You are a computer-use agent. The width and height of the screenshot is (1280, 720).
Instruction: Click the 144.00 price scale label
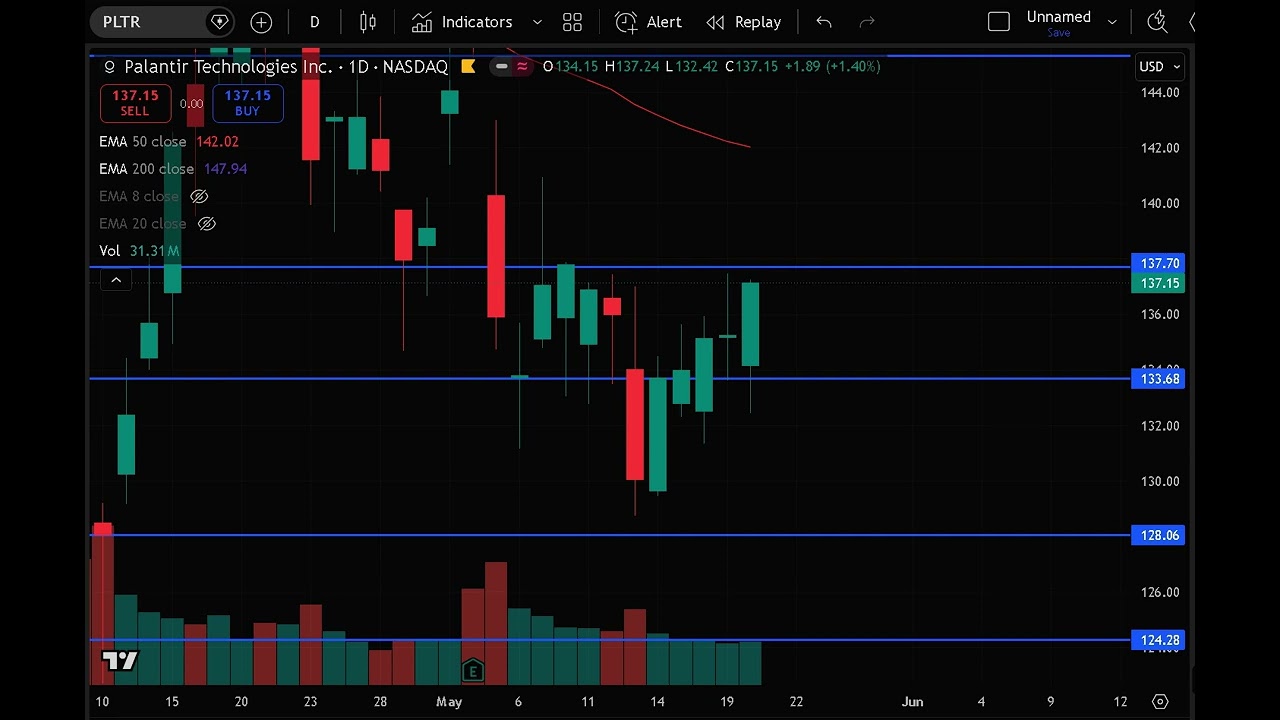[1160, 93]
